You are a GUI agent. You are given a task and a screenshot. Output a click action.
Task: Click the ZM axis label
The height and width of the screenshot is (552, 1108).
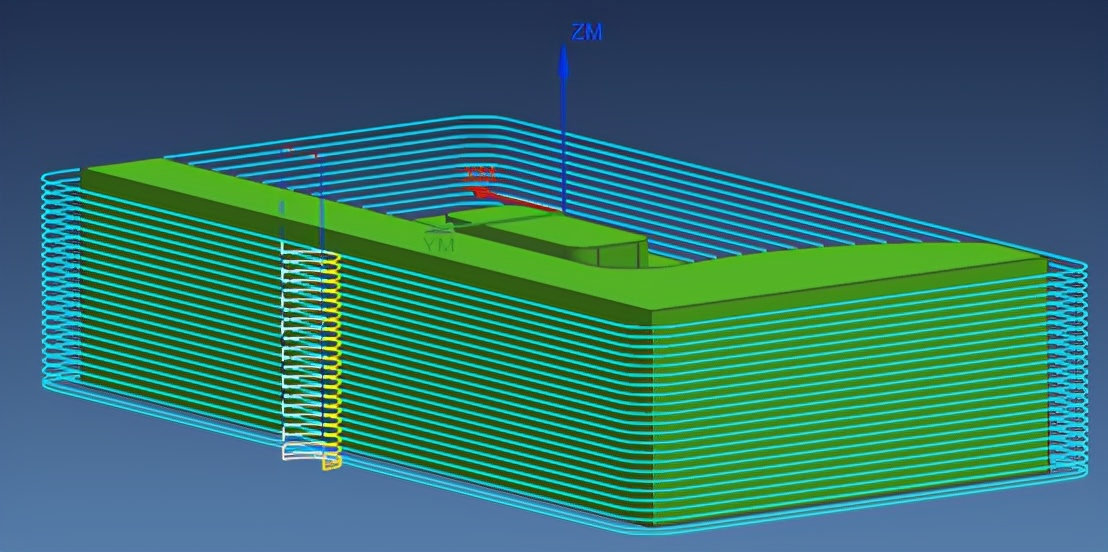tap(587, 32)
